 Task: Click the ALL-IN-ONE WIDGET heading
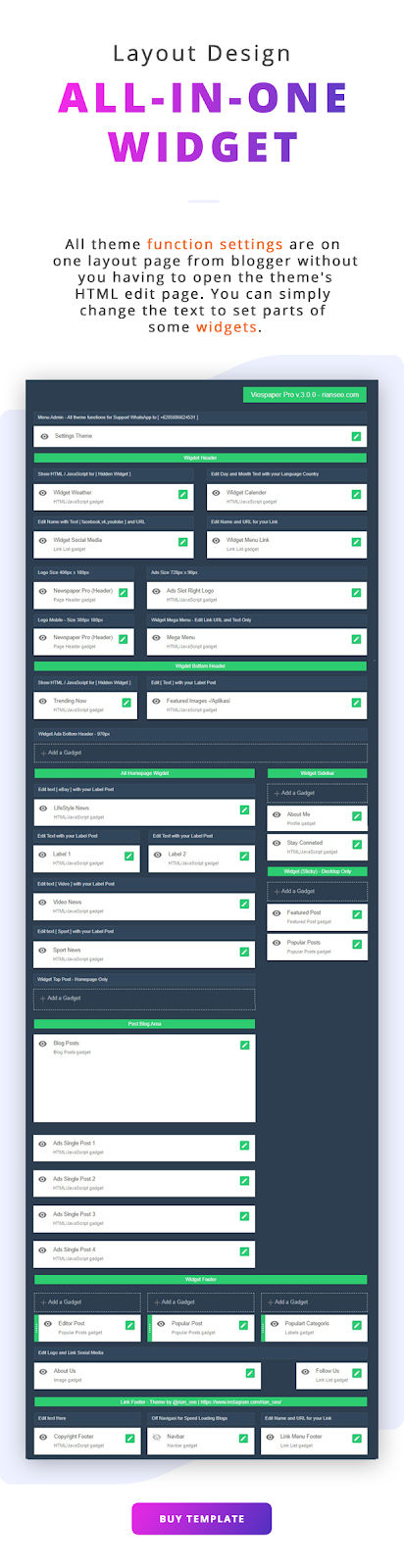203,122
